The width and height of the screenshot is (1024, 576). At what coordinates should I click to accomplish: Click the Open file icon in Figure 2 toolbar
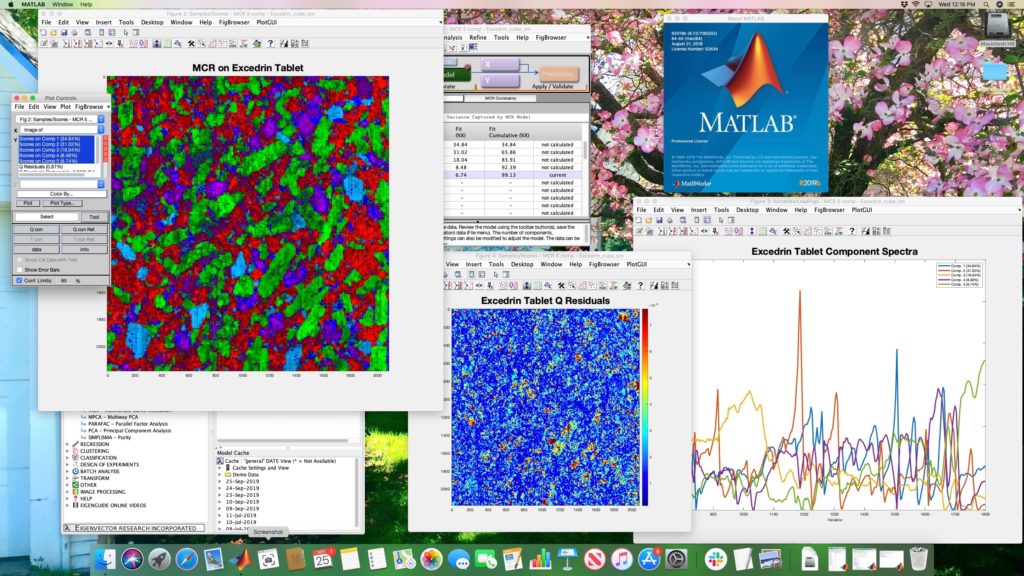(54, 32)
